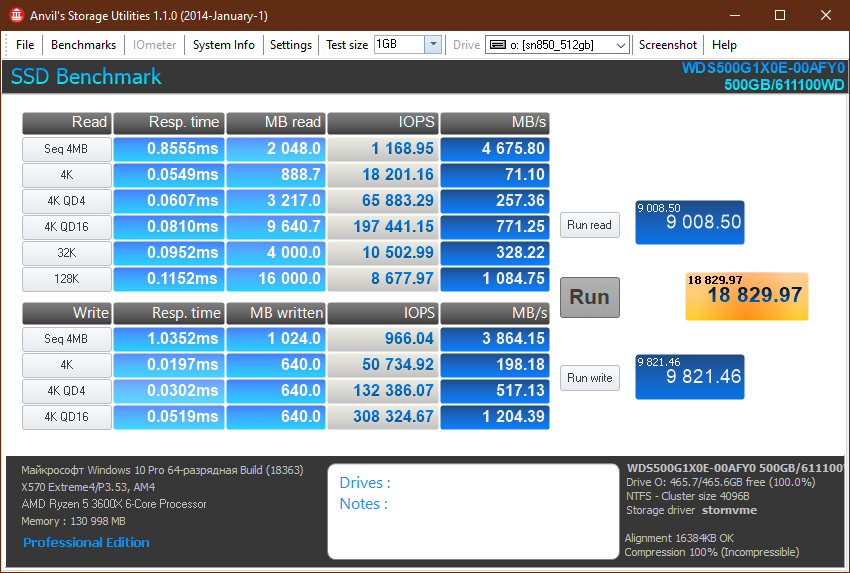Click the Read column header

click(67, 123)
